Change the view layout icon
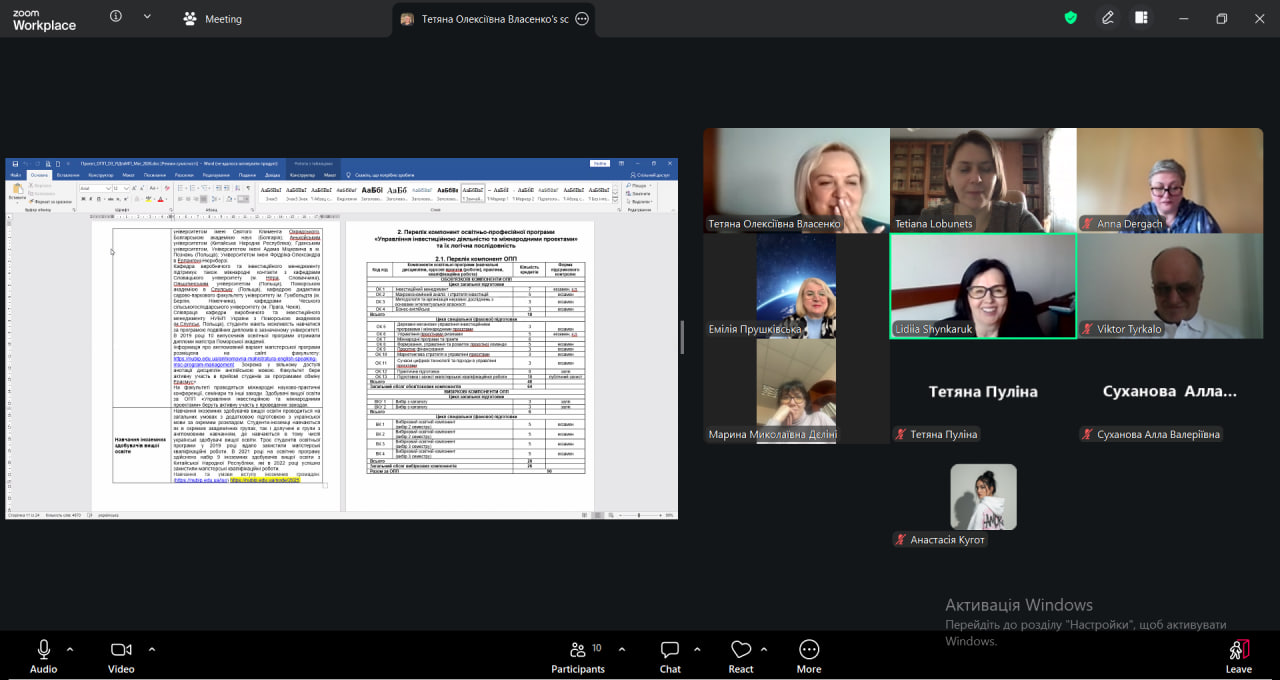This screenshot has width=1280, height=680. [1141, 18]
